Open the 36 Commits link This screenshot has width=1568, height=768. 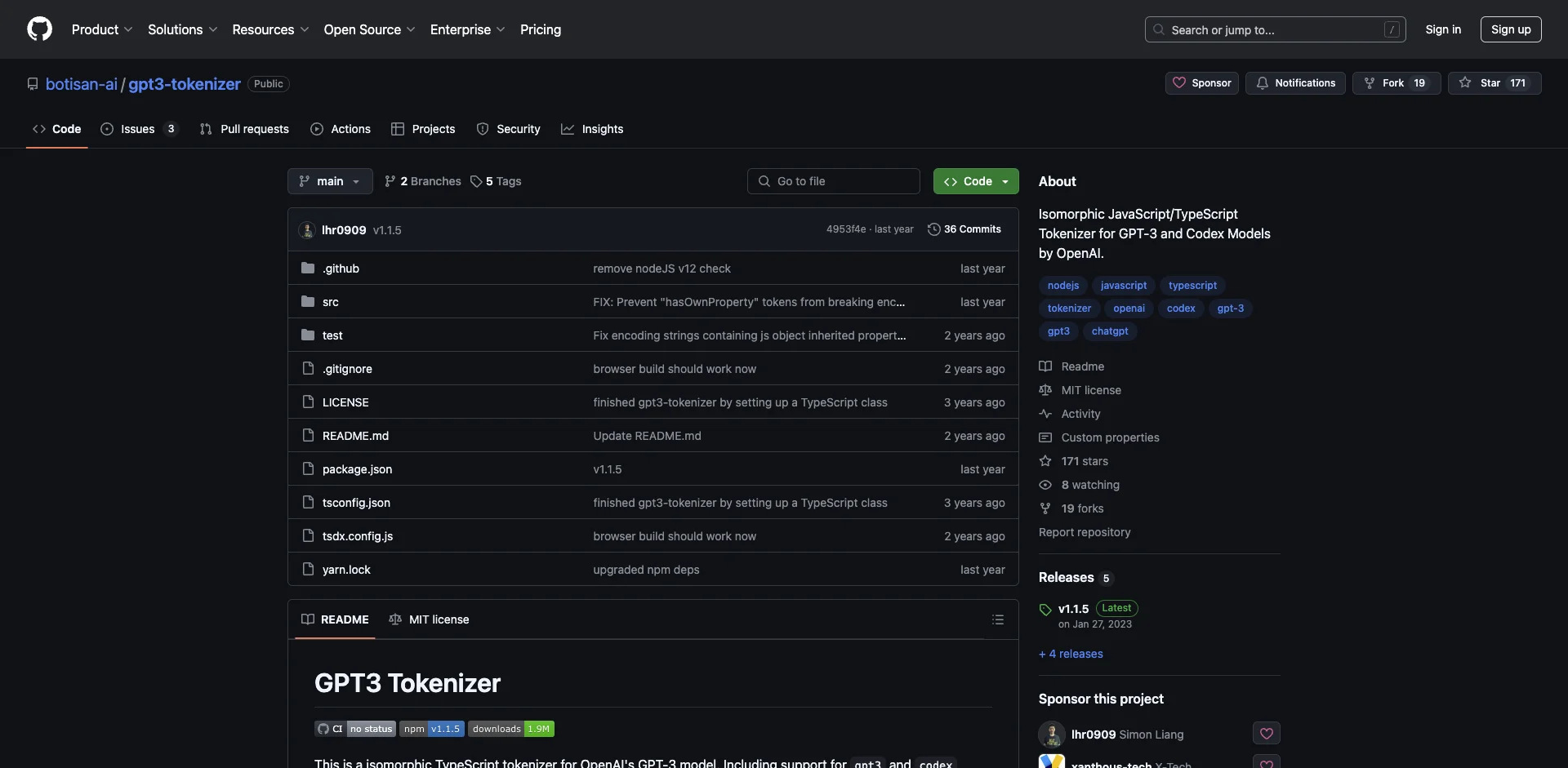(x=964, y=229)
